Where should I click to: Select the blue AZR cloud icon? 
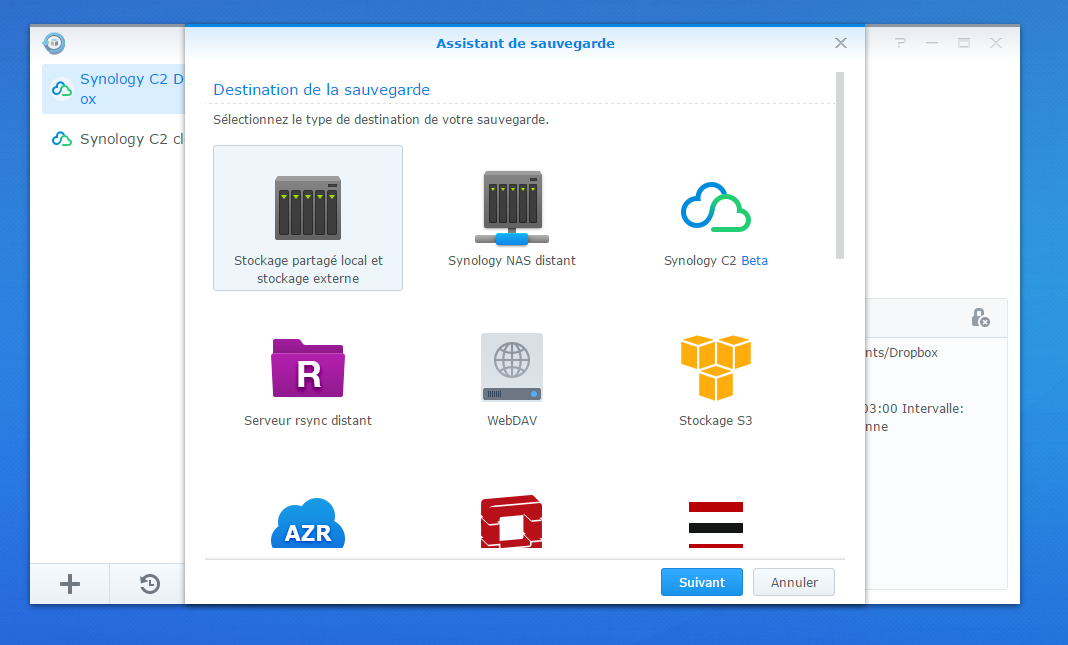(x=308, y=524)
